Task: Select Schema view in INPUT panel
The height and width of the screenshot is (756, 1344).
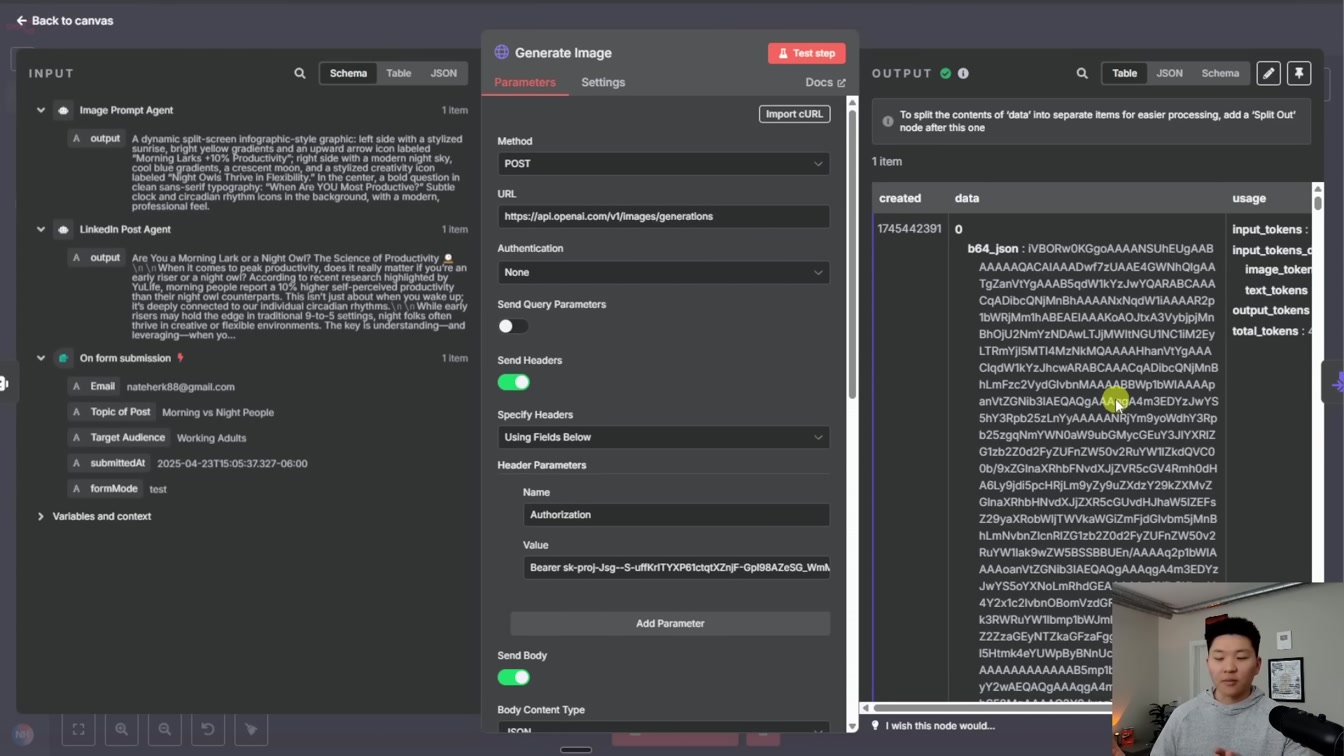Action: tap(348, 73)
